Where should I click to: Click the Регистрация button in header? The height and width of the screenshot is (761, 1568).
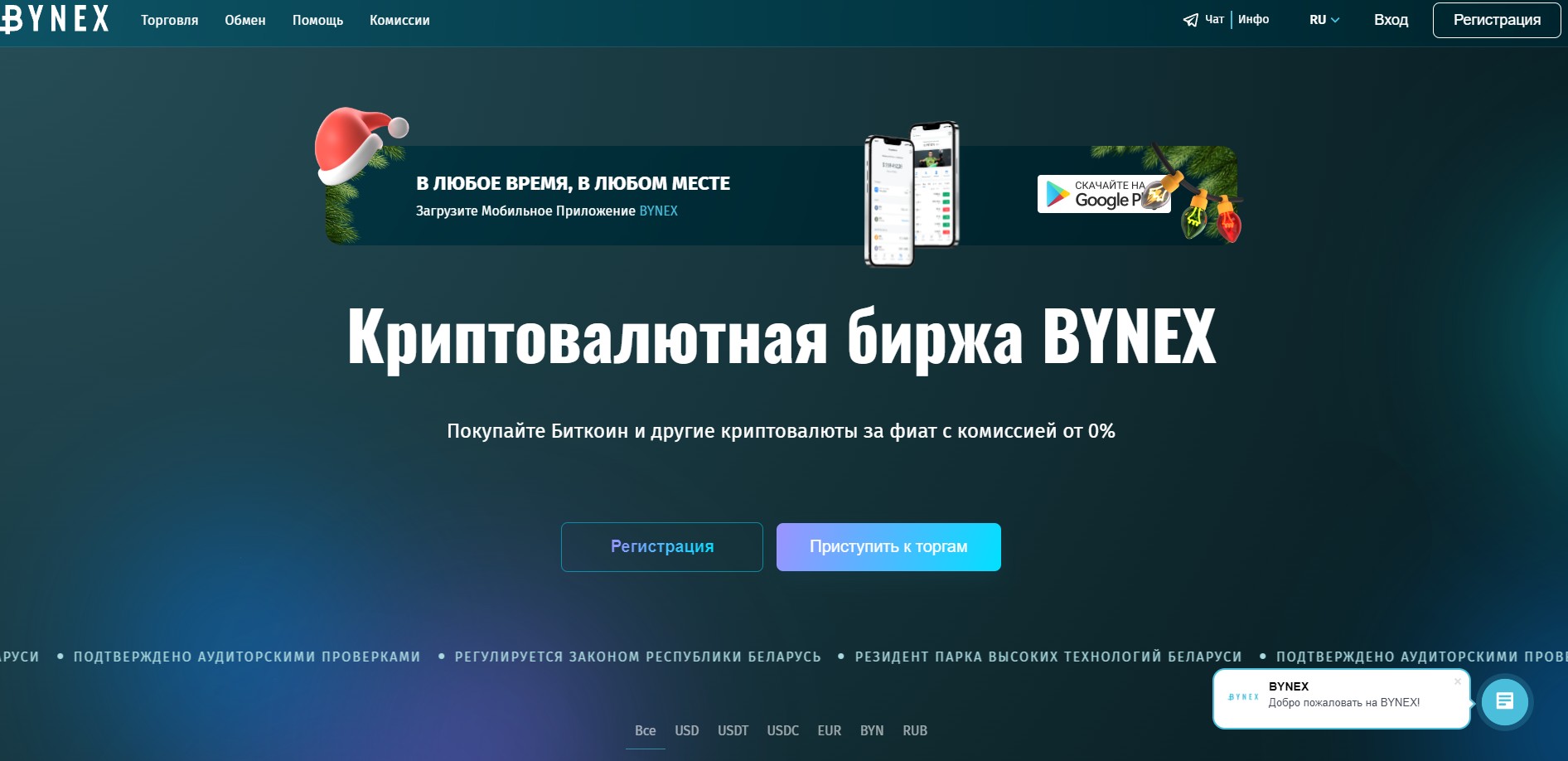click(1497, 20)
